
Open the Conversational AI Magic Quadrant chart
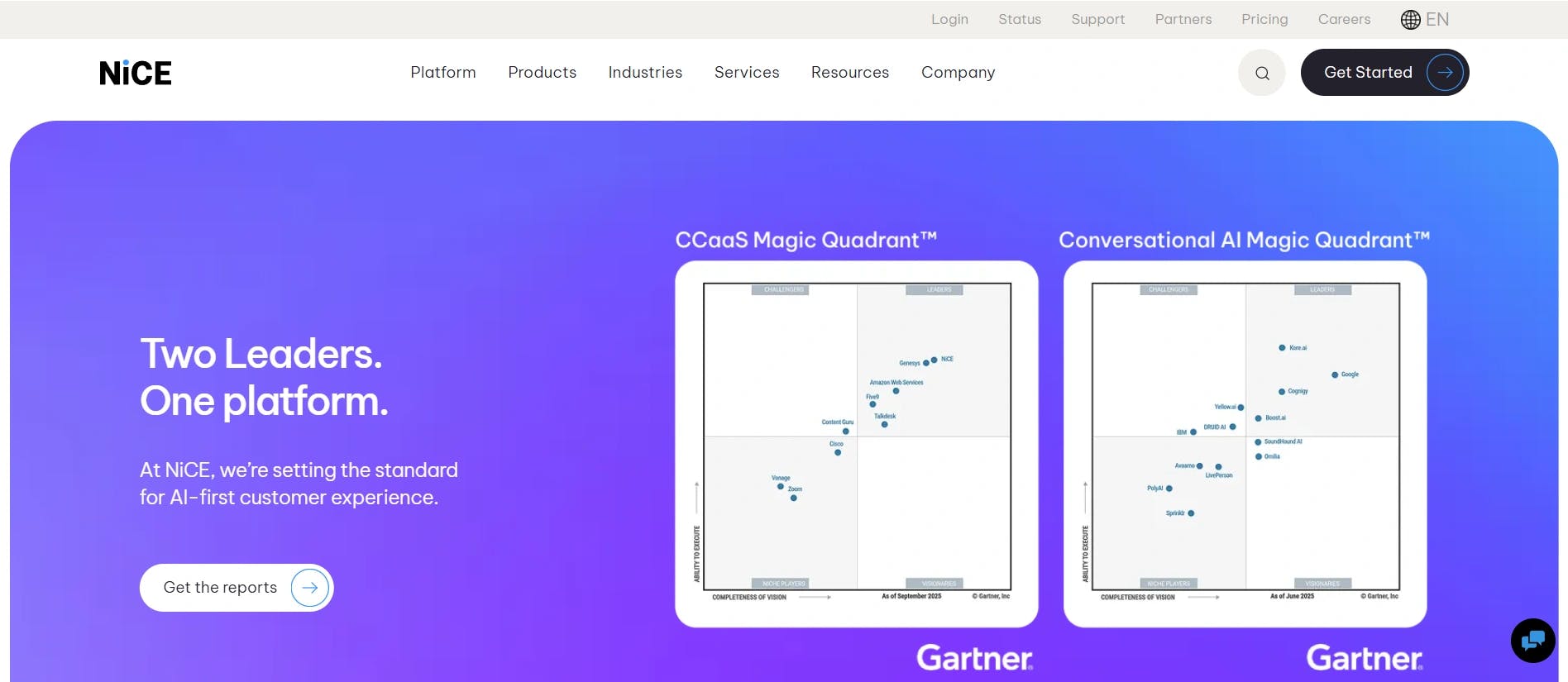pyautogui.click(x=1245, y=444)
